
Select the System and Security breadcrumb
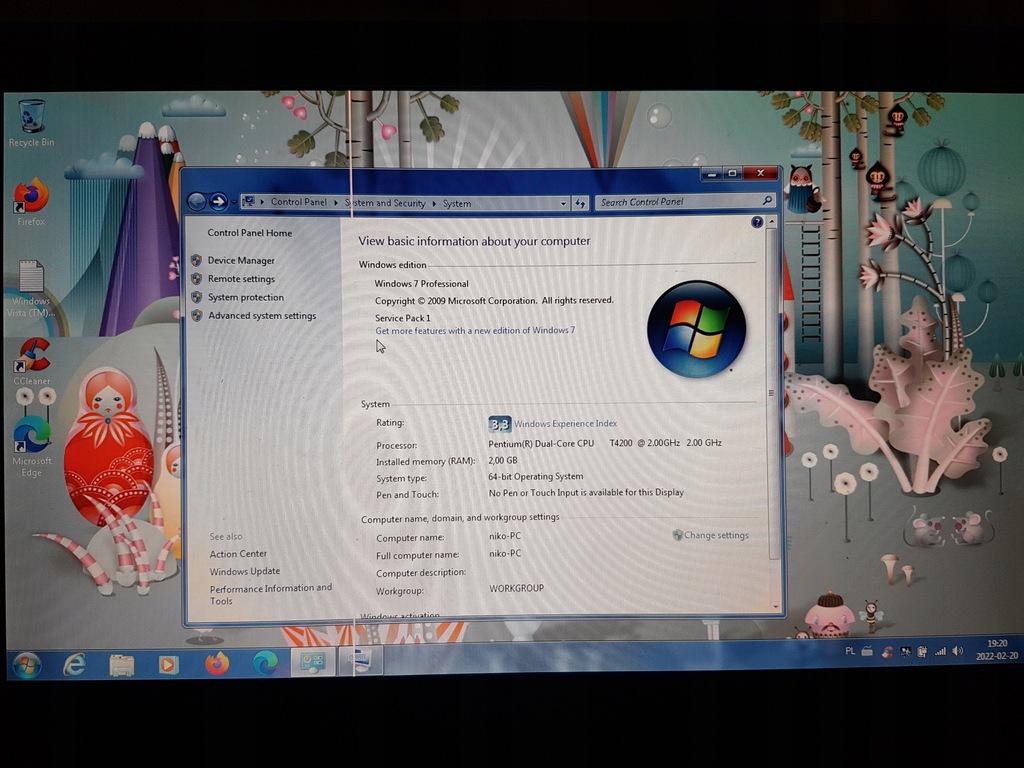click(385, 203)
